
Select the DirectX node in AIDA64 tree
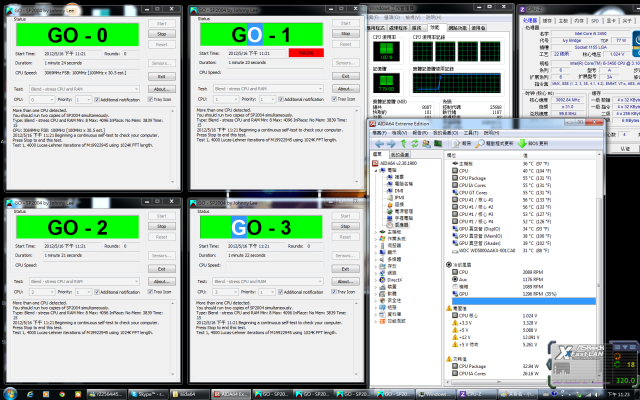(394, 280)
